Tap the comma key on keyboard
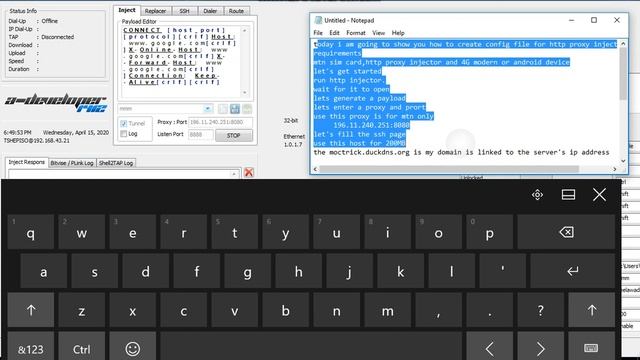The image size is (640, 360). [438, 310]
